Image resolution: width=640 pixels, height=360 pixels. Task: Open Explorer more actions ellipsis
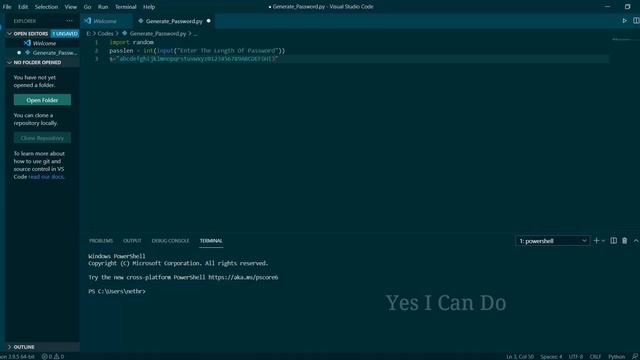pyautogui.click(x=69, y=21)
